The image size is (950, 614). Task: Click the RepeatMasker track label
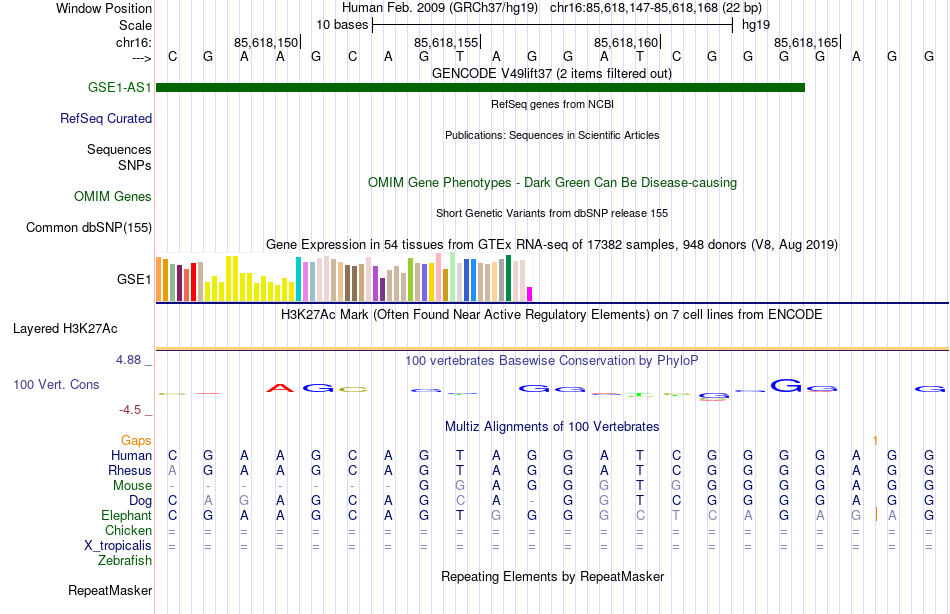(110, 590)
